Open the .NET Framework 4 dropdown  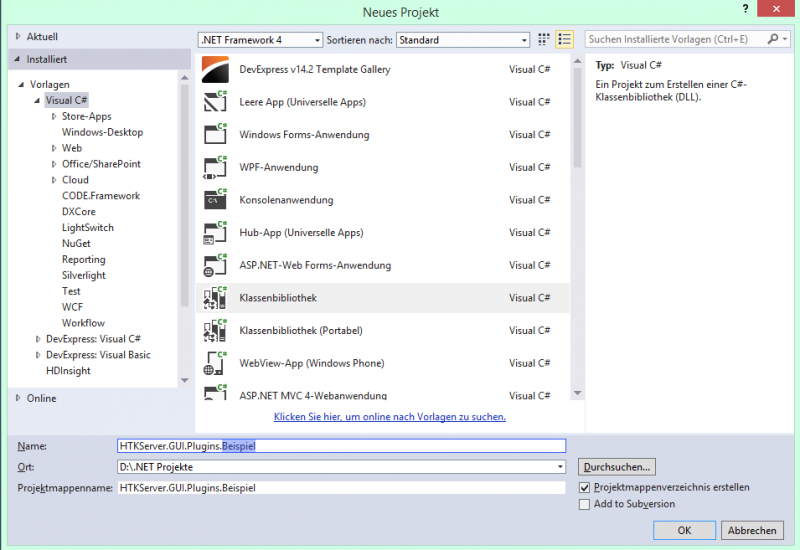pos(260,40)
